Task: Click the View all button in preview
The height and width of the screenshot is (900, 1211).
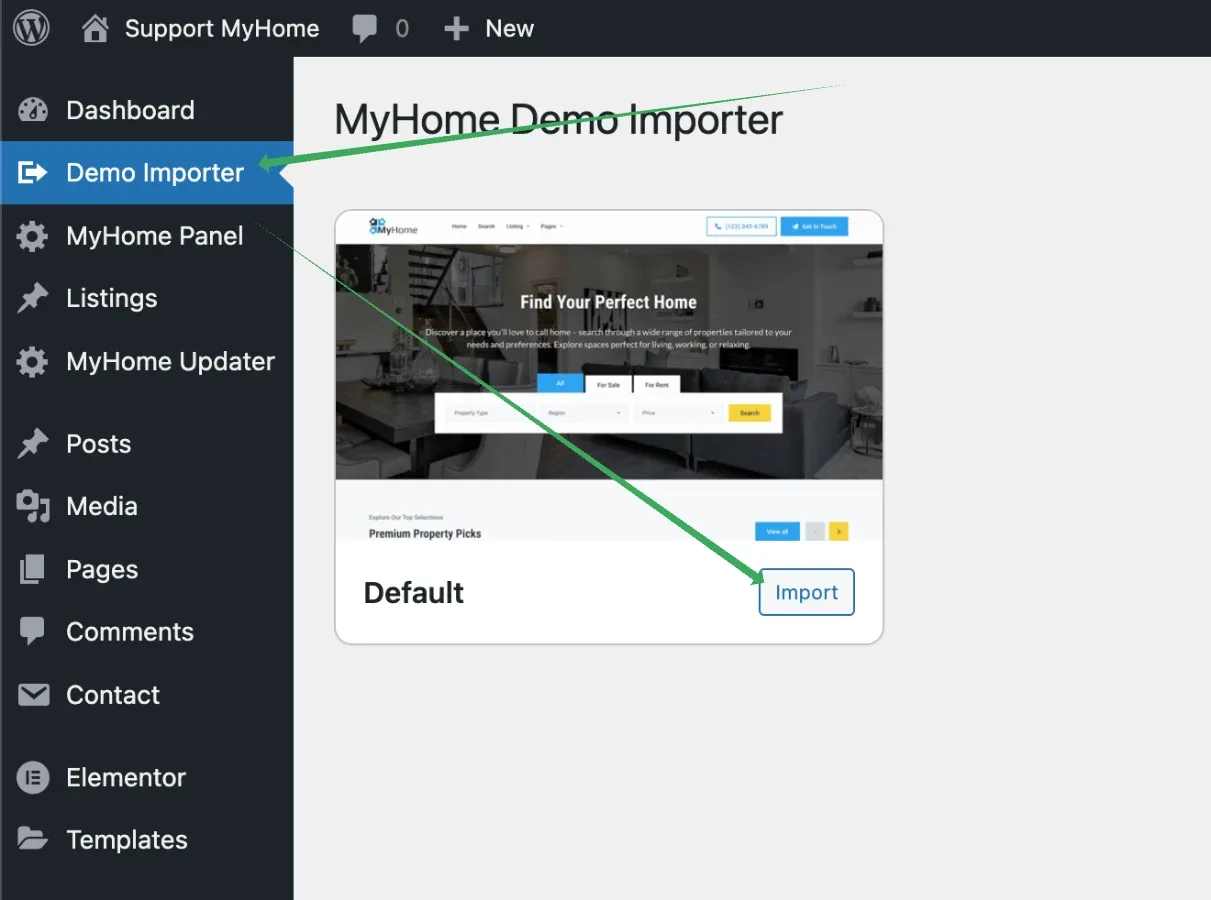Action: click(x=777, y=531)
